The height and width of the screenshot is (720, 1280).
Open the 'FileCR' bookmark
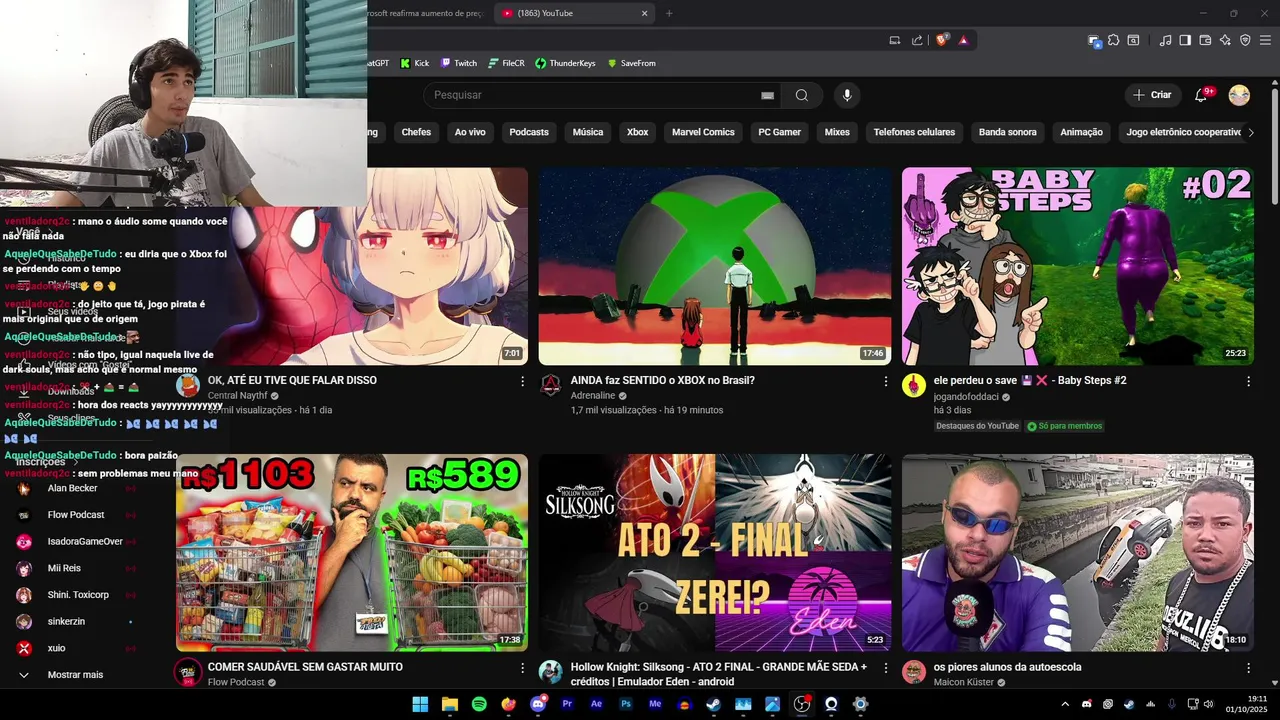pos(506,63)
